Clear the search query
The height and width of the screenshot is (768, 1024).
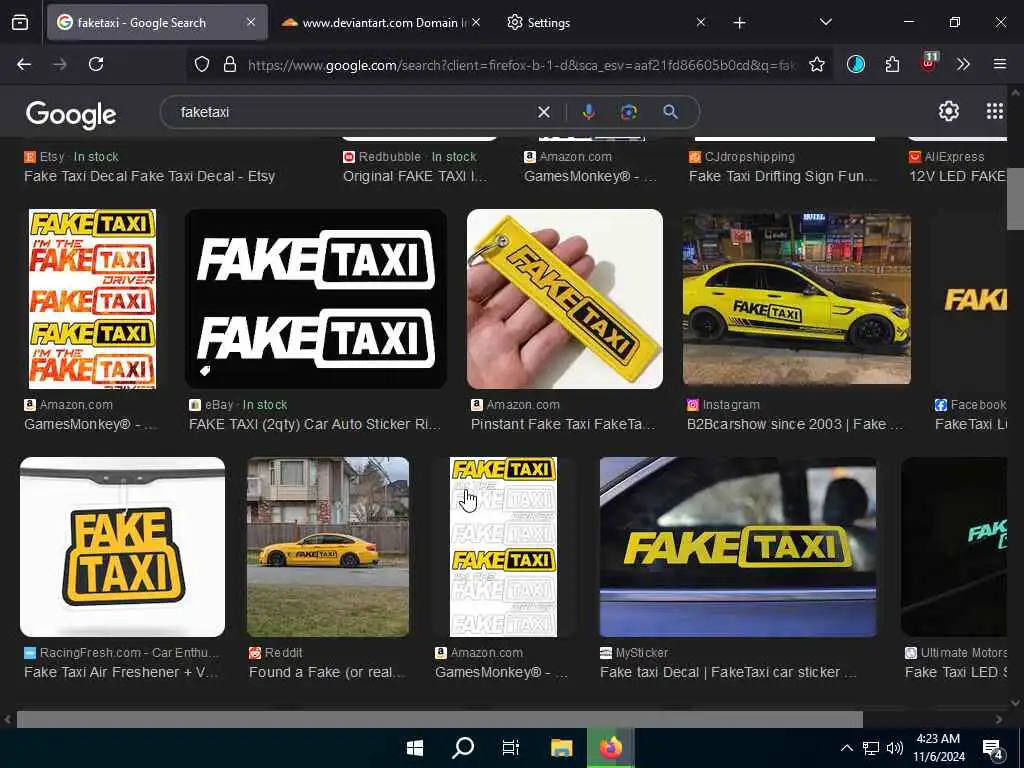pos(543,112)
